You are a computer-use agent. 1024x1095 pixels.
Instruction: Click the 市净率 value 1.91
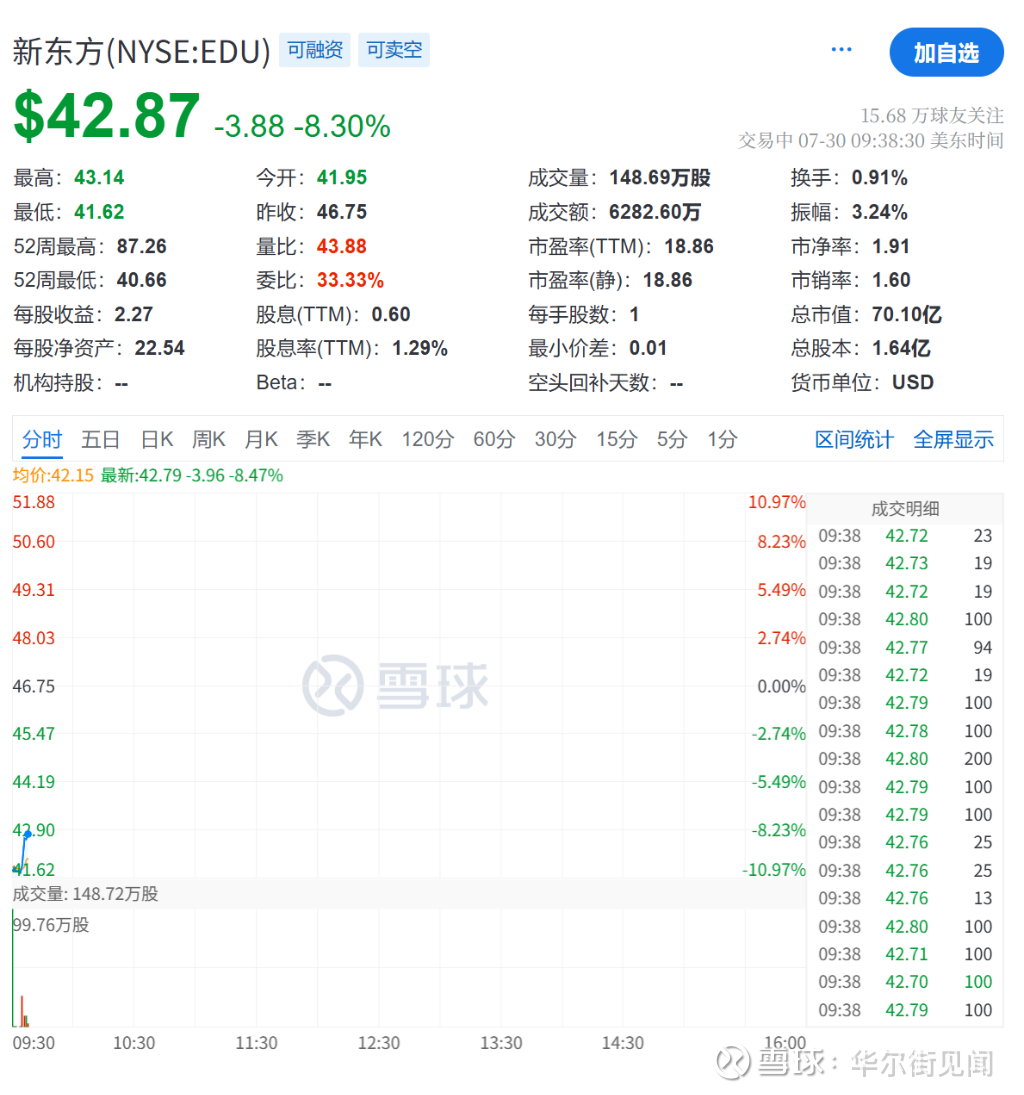[891, 246]
